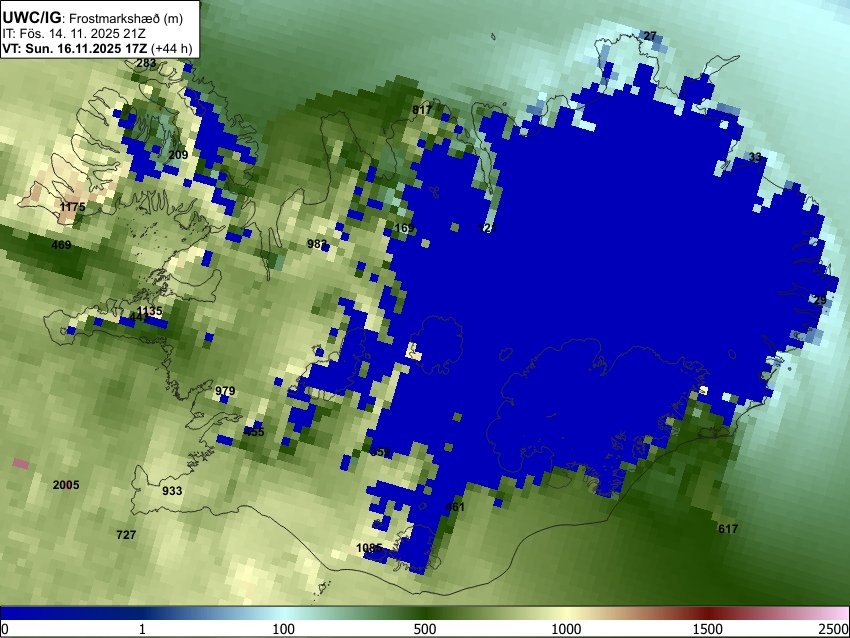Viewport: 850px width, 638px height.
Task: Click the color scale label 500
Action: click(425, 629)
